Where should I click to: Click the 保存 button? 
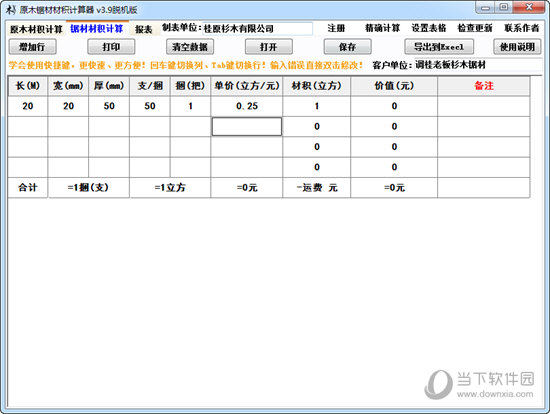[348, 47]
